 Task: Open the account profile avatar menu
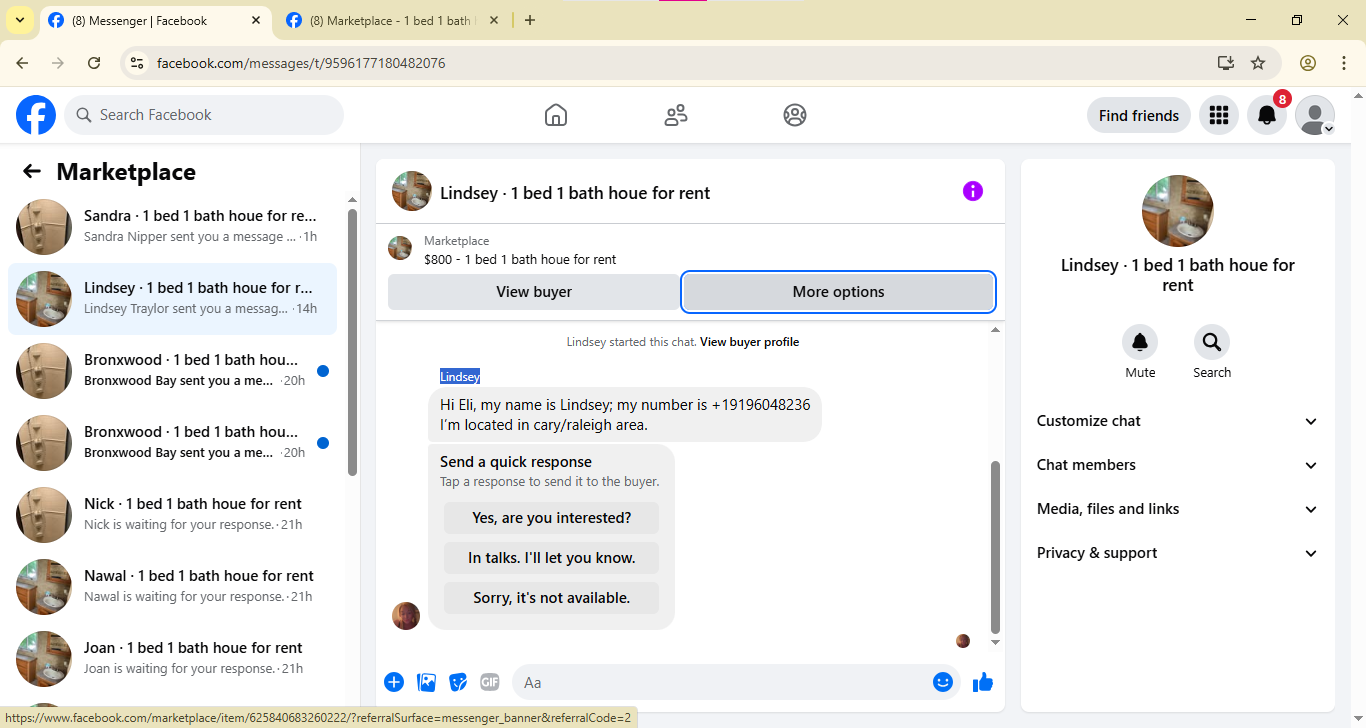pos(1315,115)
